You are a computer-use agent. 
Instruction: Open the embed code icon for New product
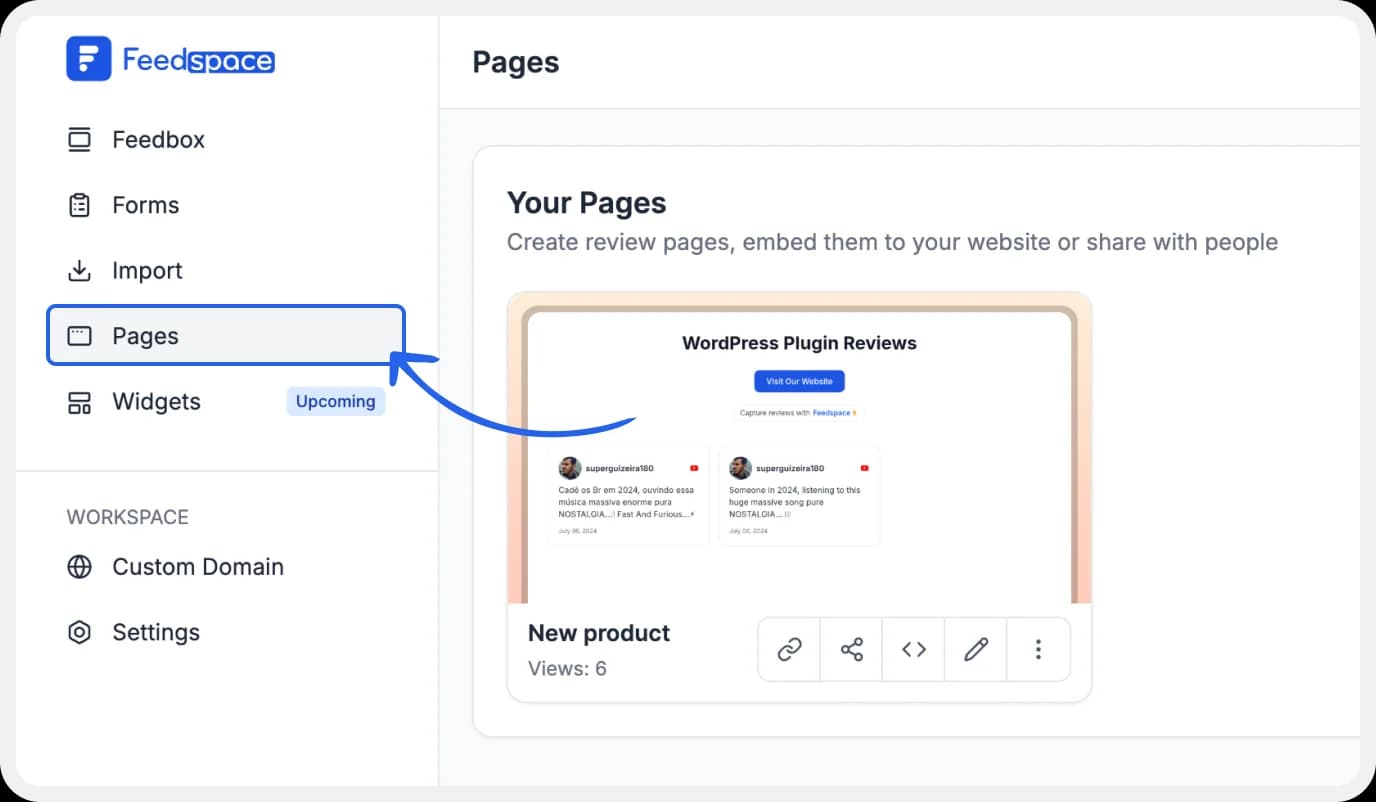pos(913,649)
